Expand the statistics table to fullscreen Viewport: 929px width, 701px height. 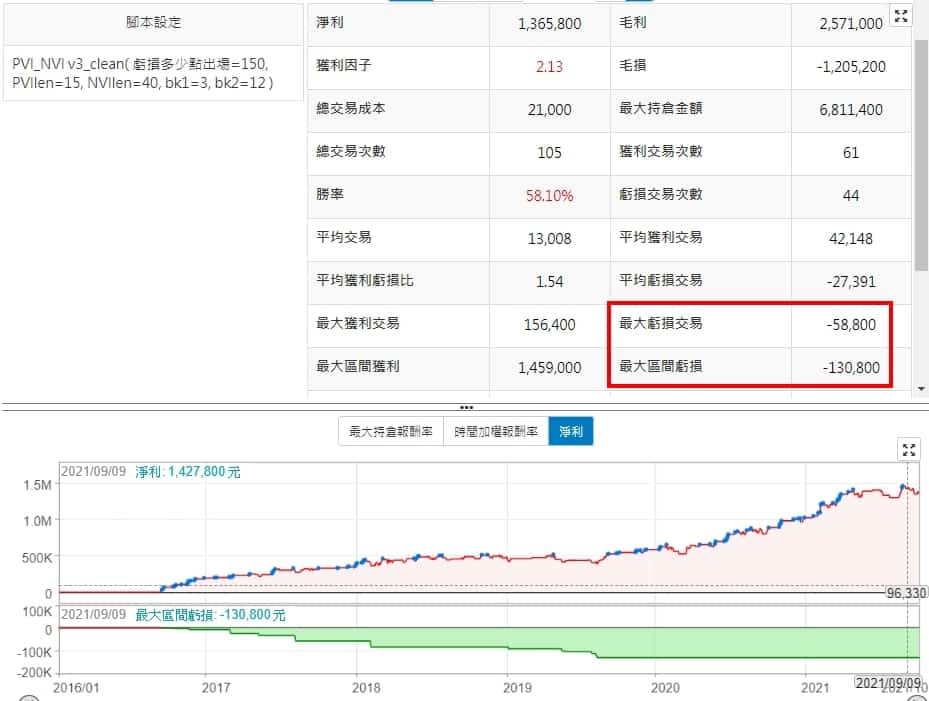pyautogui.click(x=901, y=15)
